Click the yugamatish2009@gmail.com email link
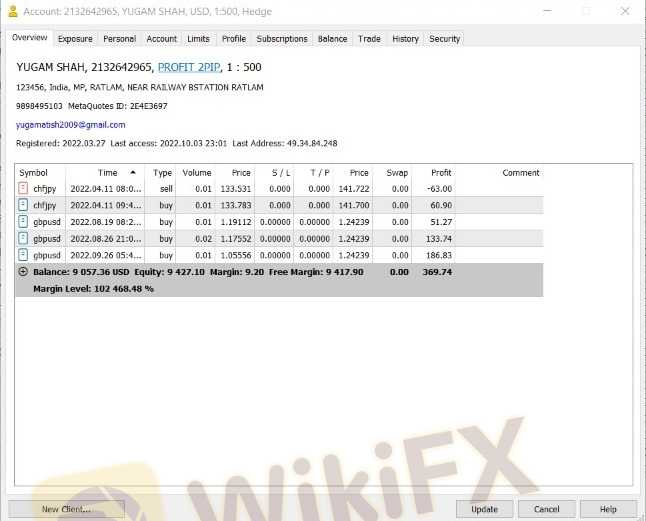 point(70,125)
